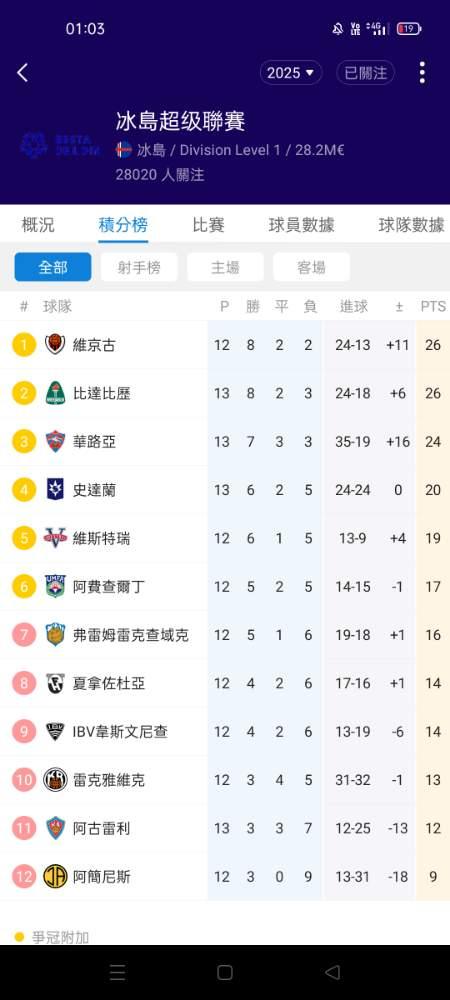Switch to the 概況 overview tab
The image size is (450, 1000).
click(38, 225)
